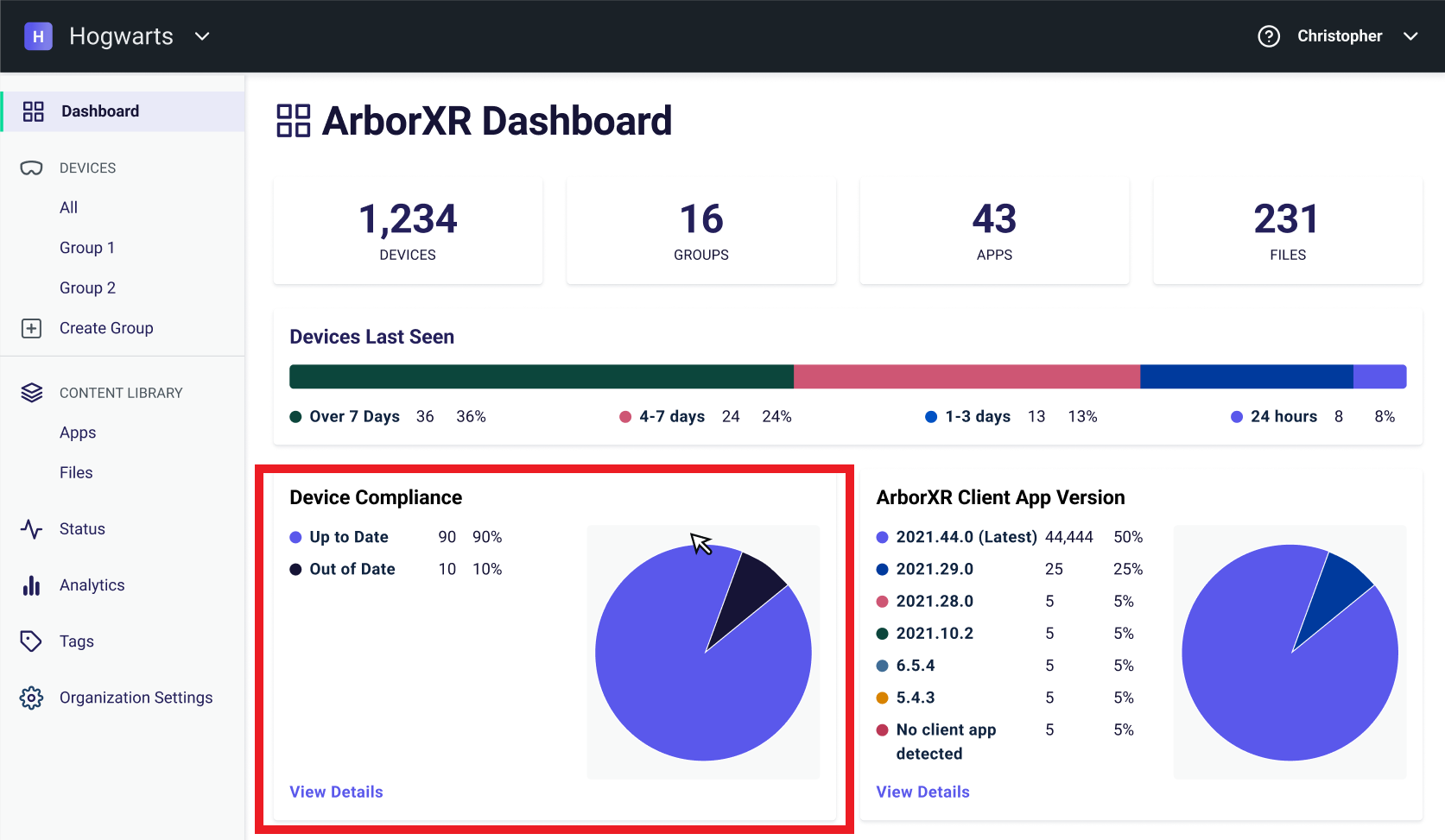
Task: Click the 16 Groups card
Action: (701, 231)
